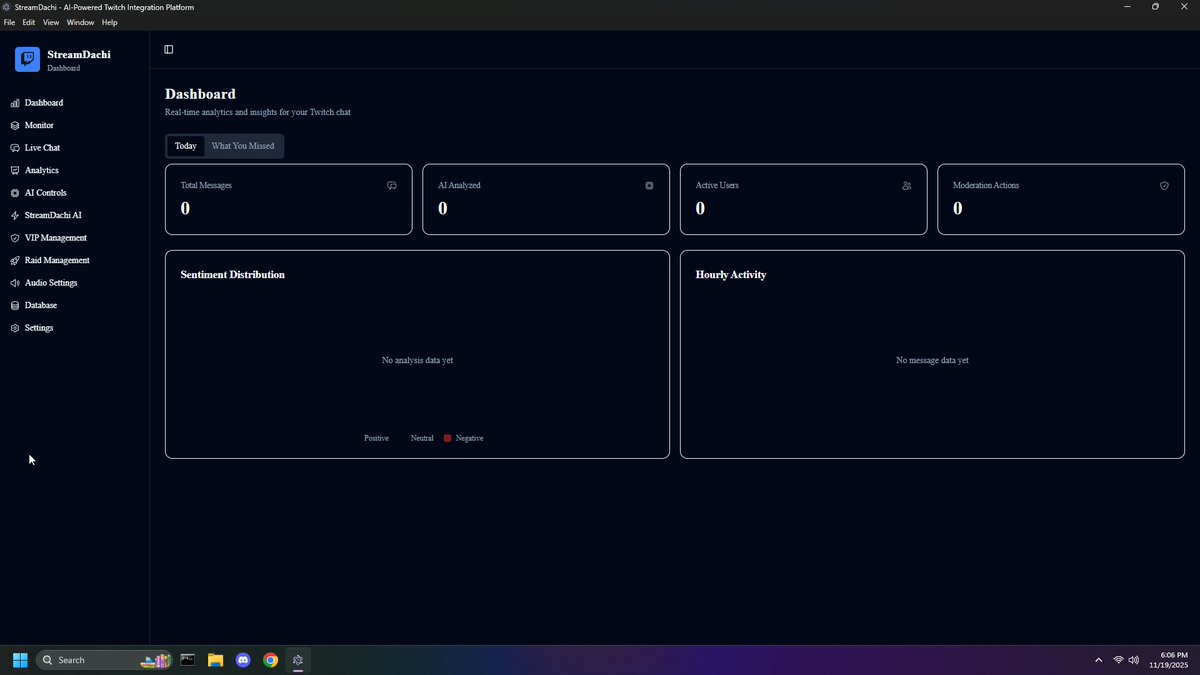Viewport: 1200px width, 675px height.
Task: Switch to the What You Missed tab
Action: tap(242, 145)
